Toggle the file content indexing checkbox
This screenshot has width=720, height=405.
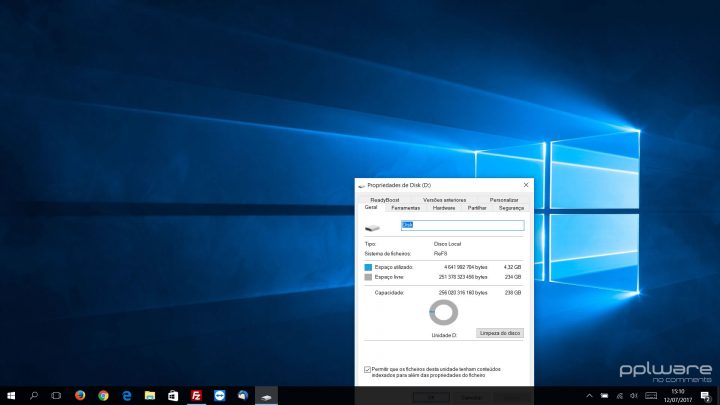[x=367, y=369]
